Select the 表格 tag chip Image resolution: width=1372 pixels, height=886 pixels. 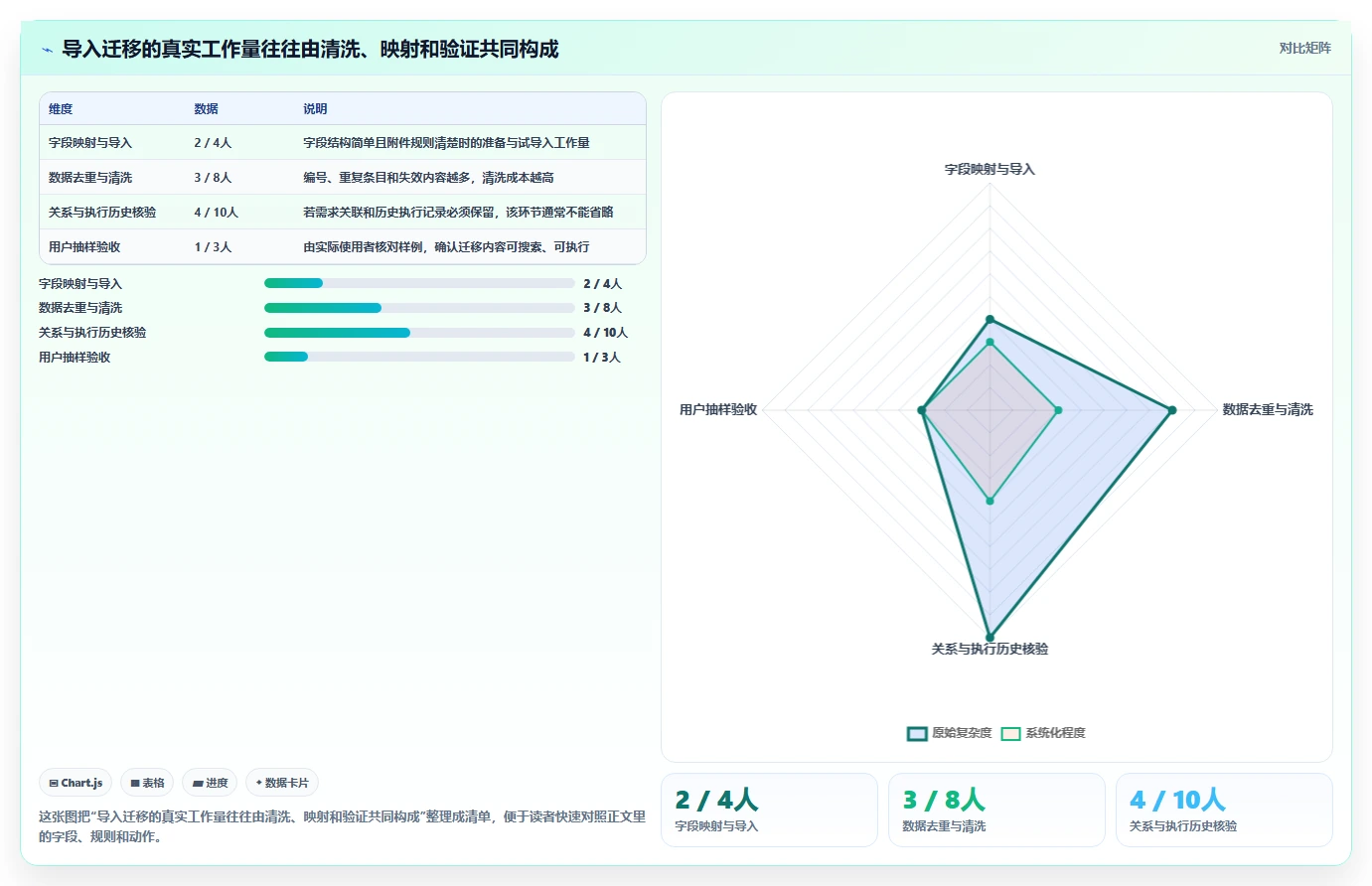[x=147, y=783]
